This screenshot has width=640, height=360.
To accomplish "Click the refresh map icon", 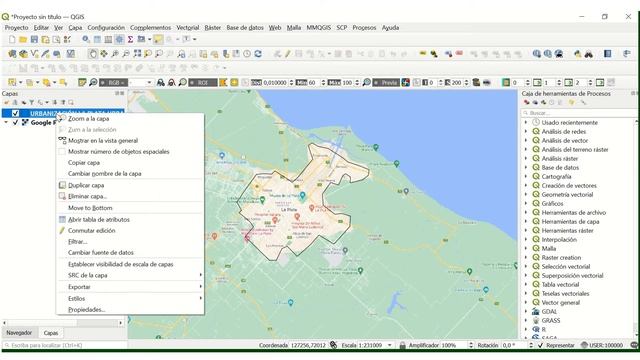I will 258,53.
